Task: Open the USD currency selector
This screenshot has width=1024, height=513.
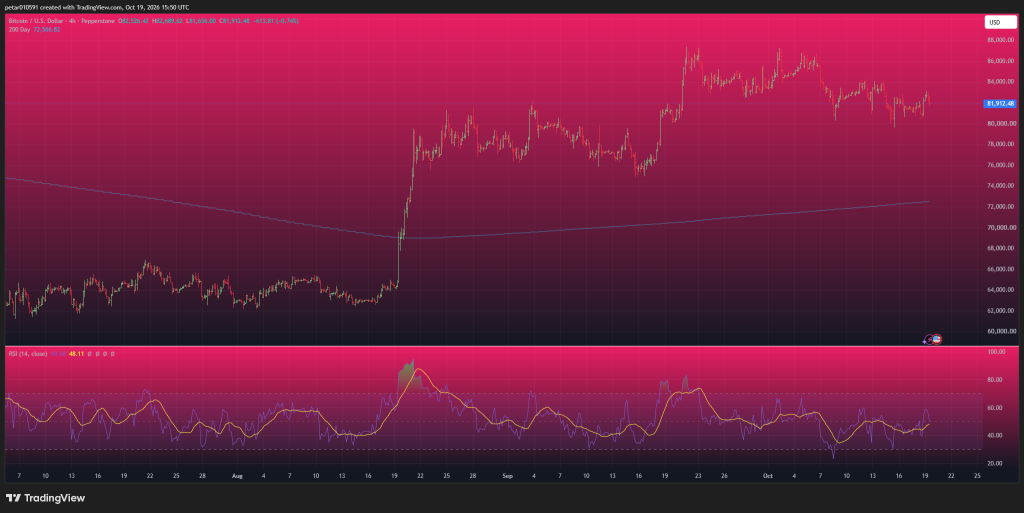Action: 1000,22
